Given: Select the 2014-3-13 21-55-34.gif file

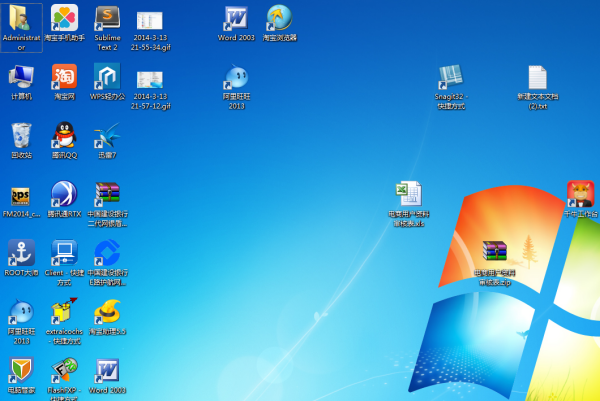Looking at the screenshot, I should 150,31.
